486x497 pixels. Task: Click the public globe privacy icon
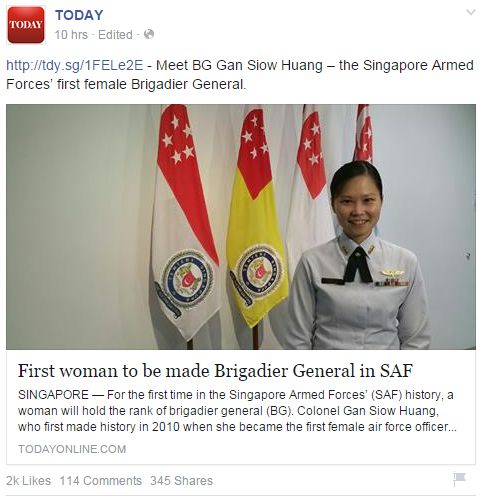[149, 34]
